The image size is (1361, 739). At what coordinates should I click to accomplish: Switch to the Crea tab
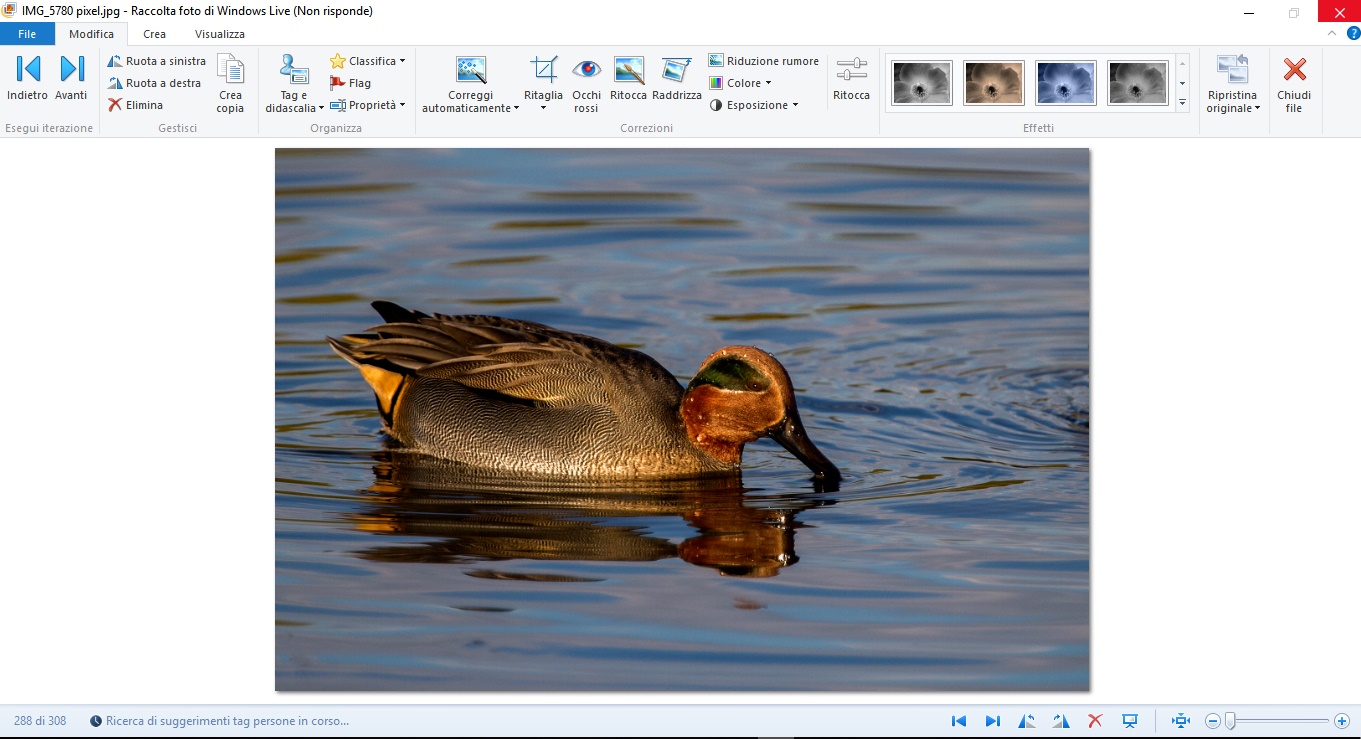(154, 34)
